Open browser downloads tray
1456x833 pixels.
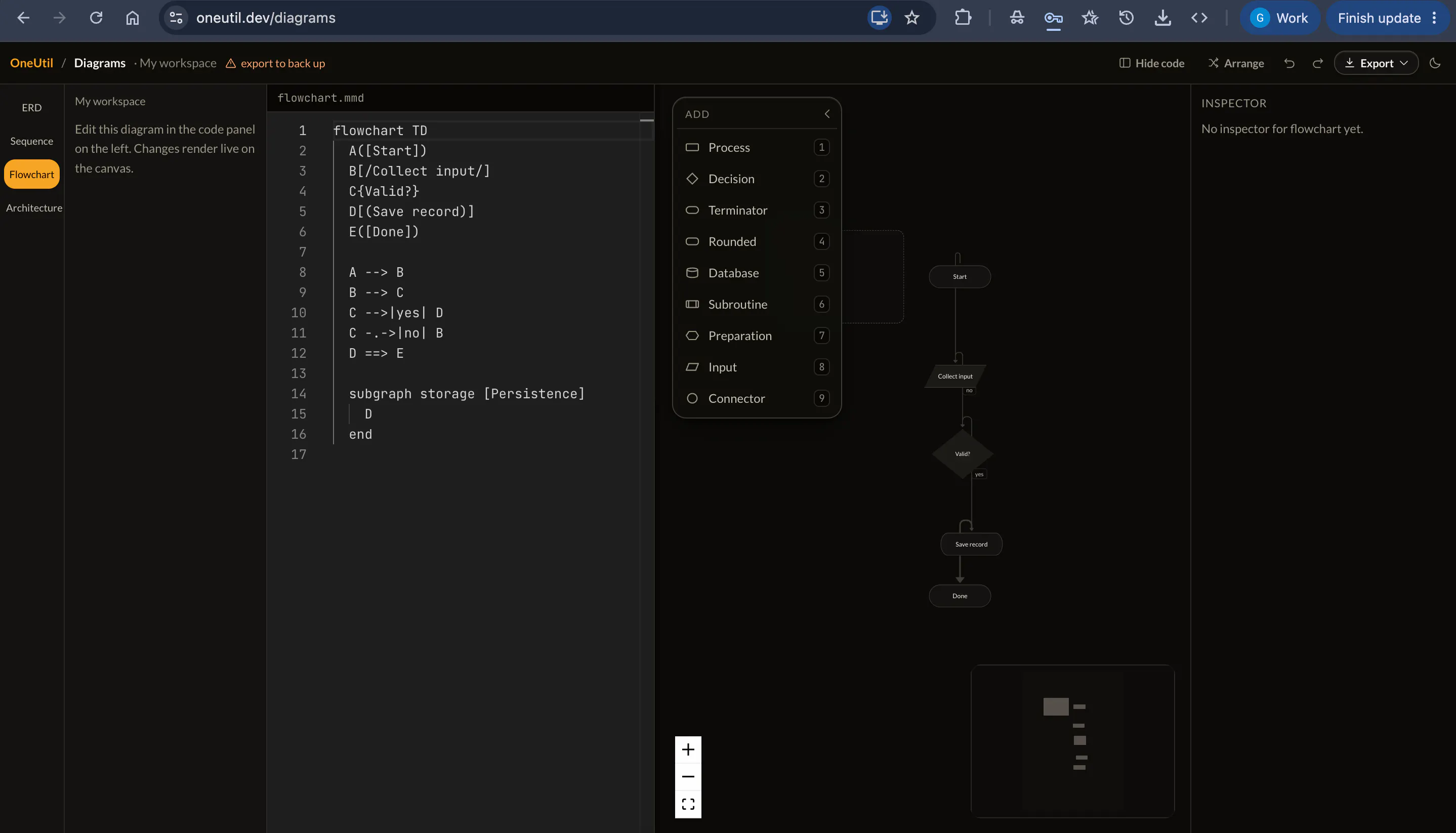[x=1162, y=18]
